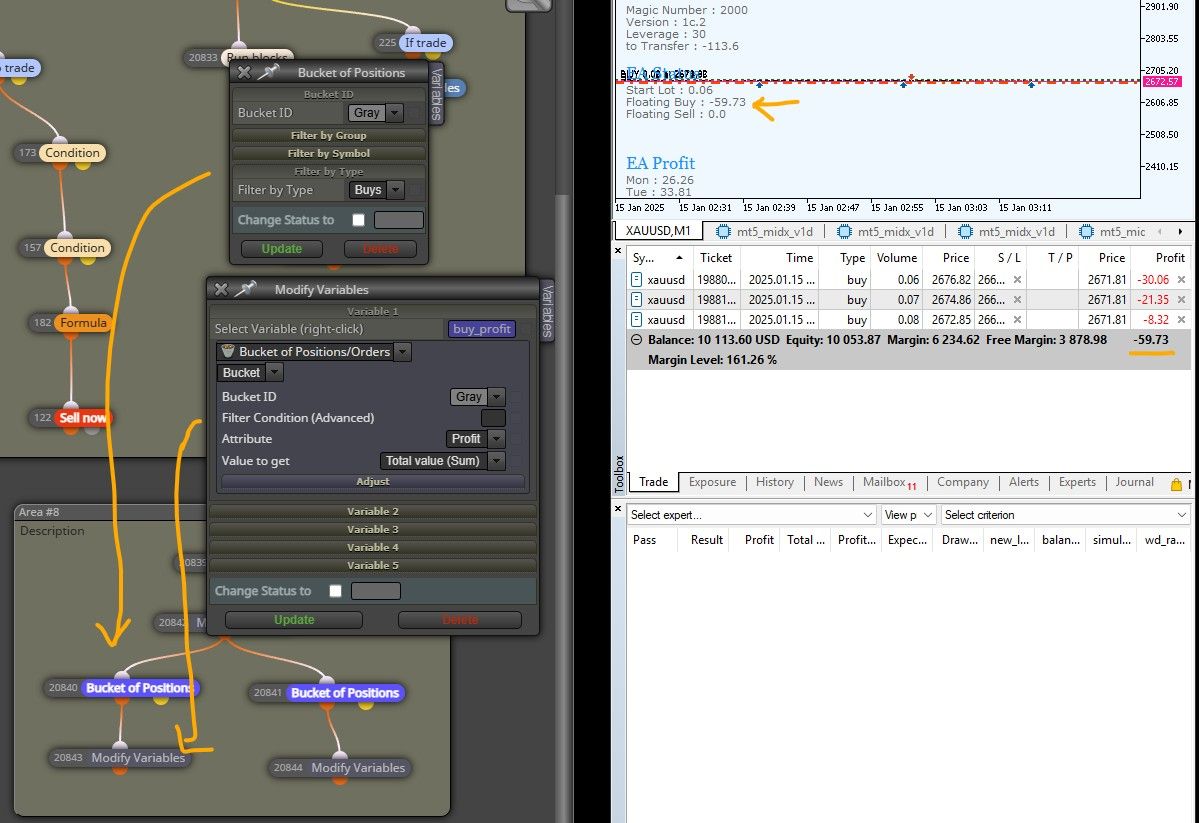Click the position icon of the 2672.85 trade
1199x823 pixels.
tap(636, 320)
